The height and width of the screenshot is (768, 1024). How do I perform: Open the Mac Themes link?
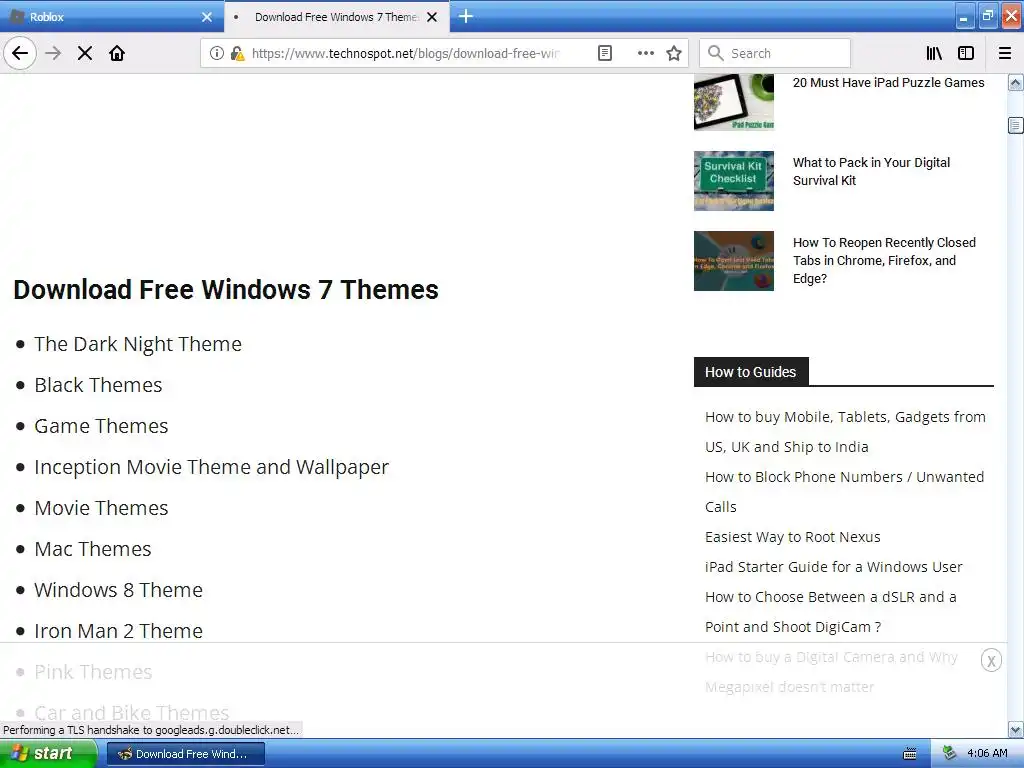(x=93, y=549)
